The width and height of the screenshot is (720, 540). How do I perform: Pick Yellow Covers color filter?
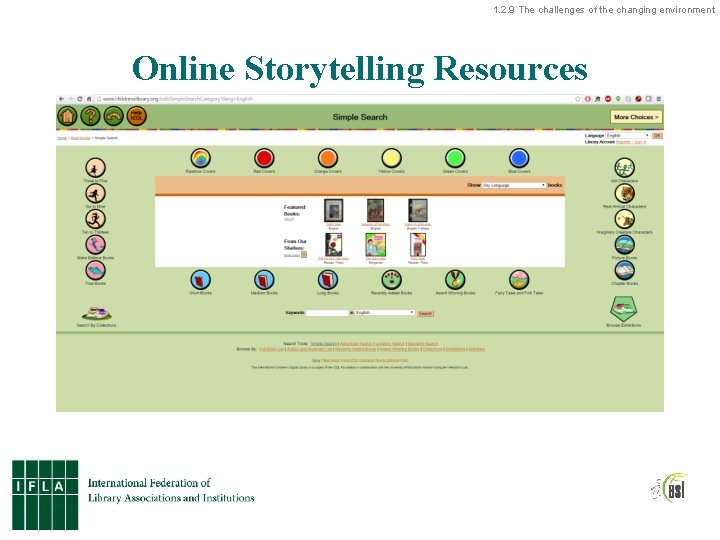391,158
